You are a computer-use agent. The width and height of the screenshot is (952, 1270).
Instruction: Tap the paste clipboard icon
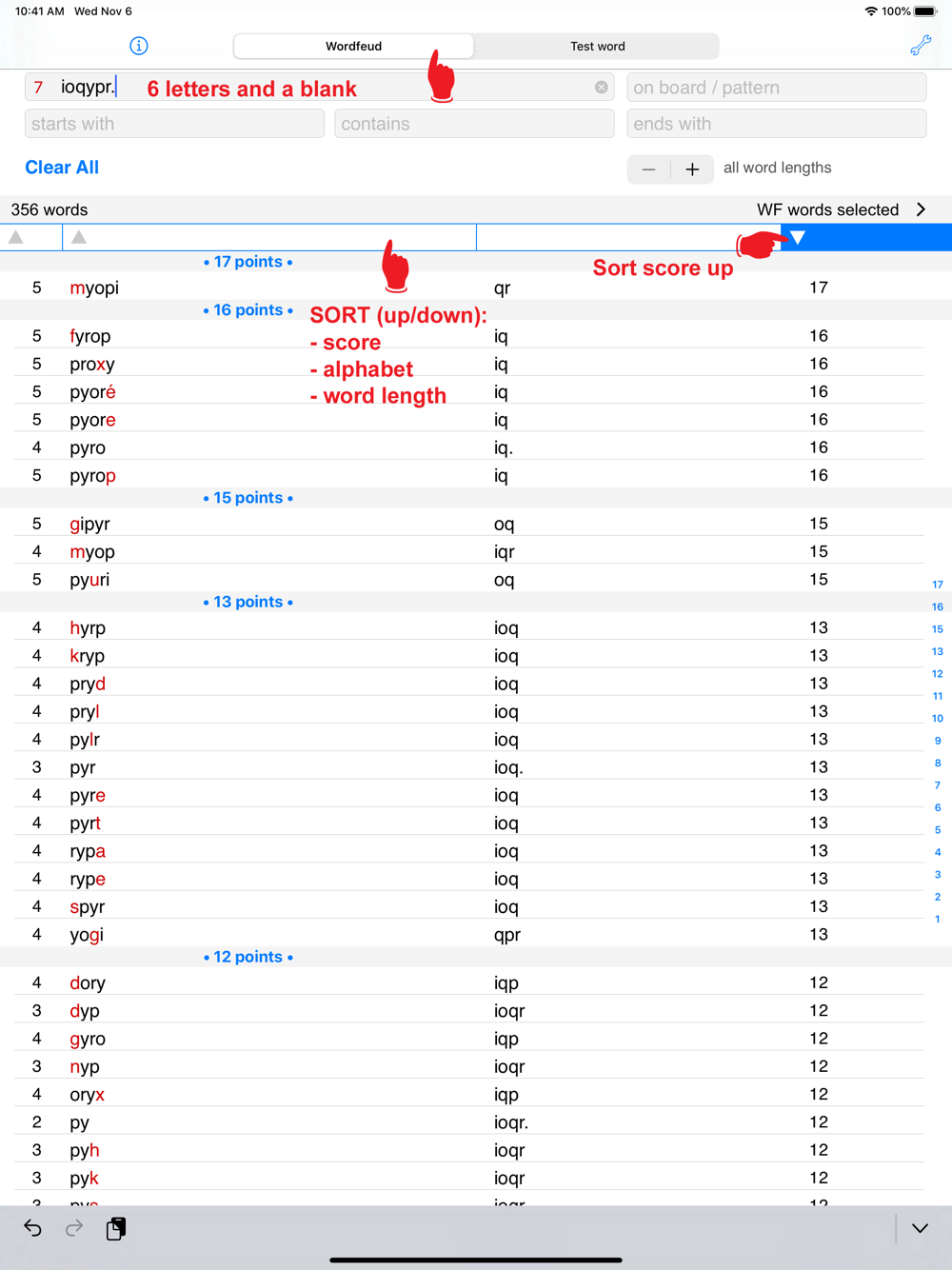coord(116,1228)
